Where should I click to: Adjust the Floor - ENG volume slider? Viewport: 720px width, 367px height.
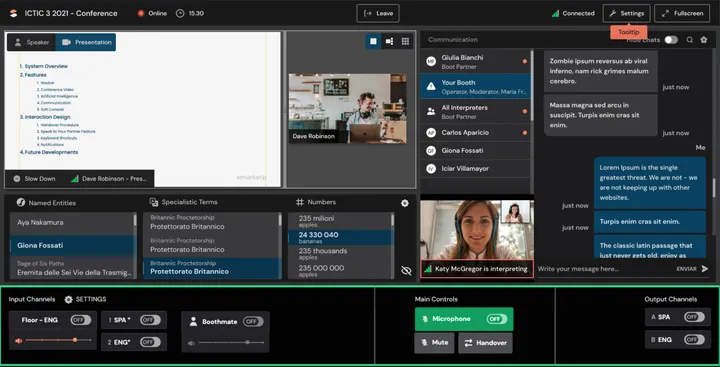58,340
